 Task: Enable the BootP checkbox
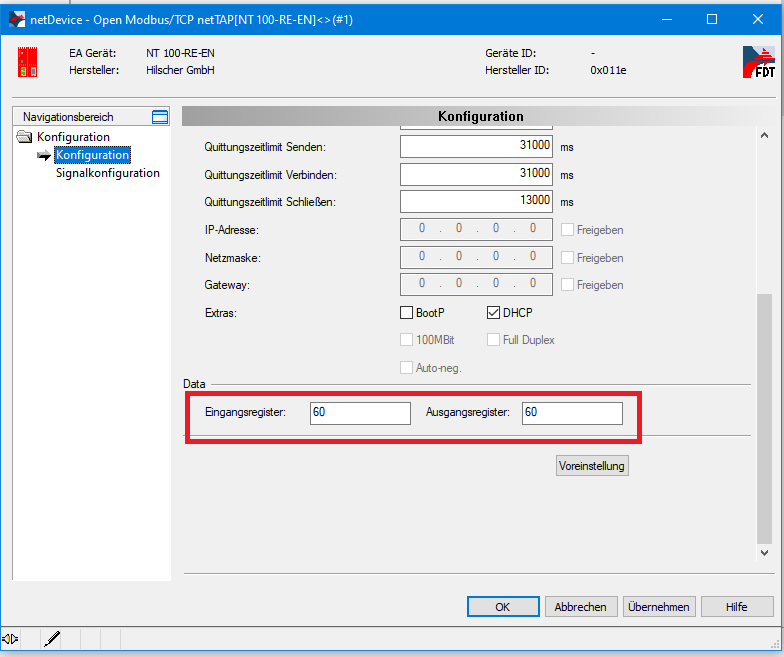(407, 313)
